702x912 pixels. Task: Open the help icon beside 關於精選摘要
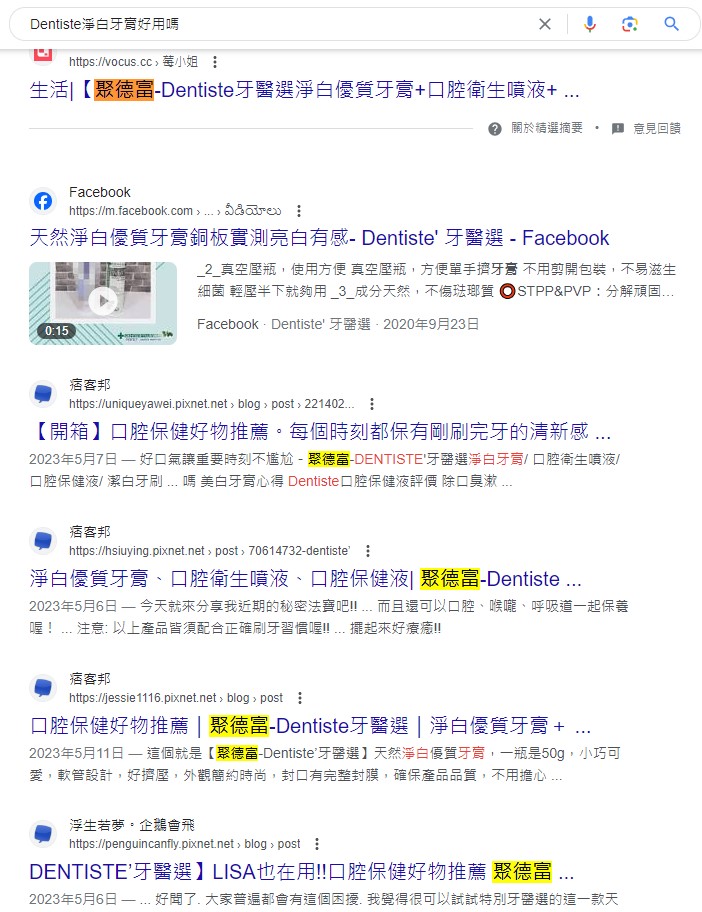[x=495, y=129]
